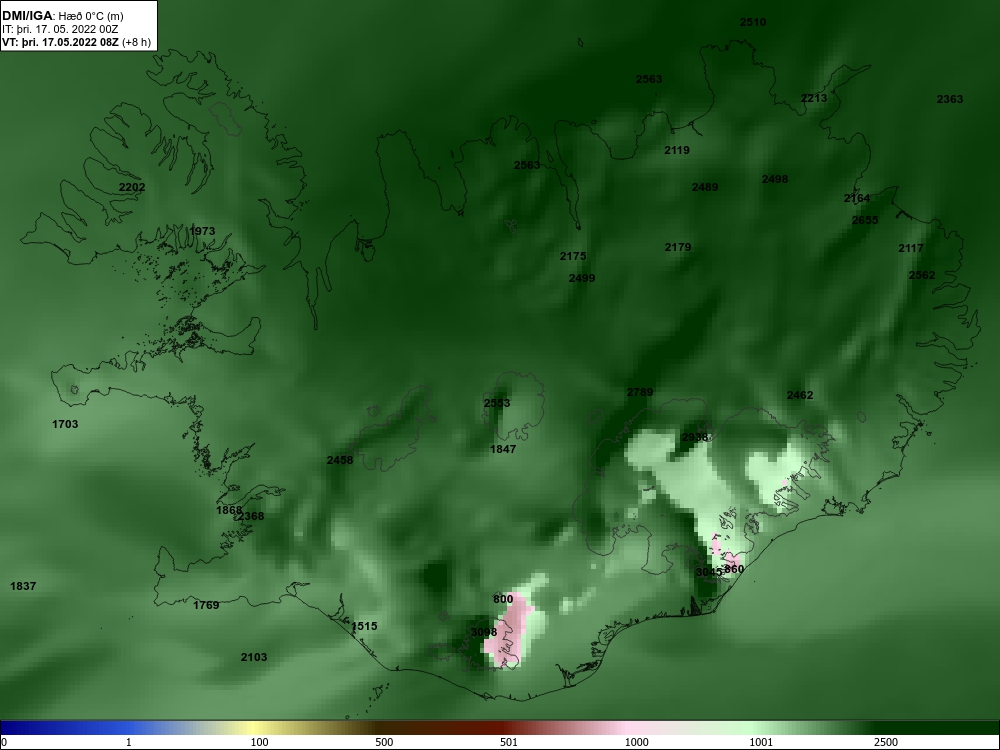Click map value 2103
The width and height of the screenshot is (1000, 750).
click(x=254, y=657)
